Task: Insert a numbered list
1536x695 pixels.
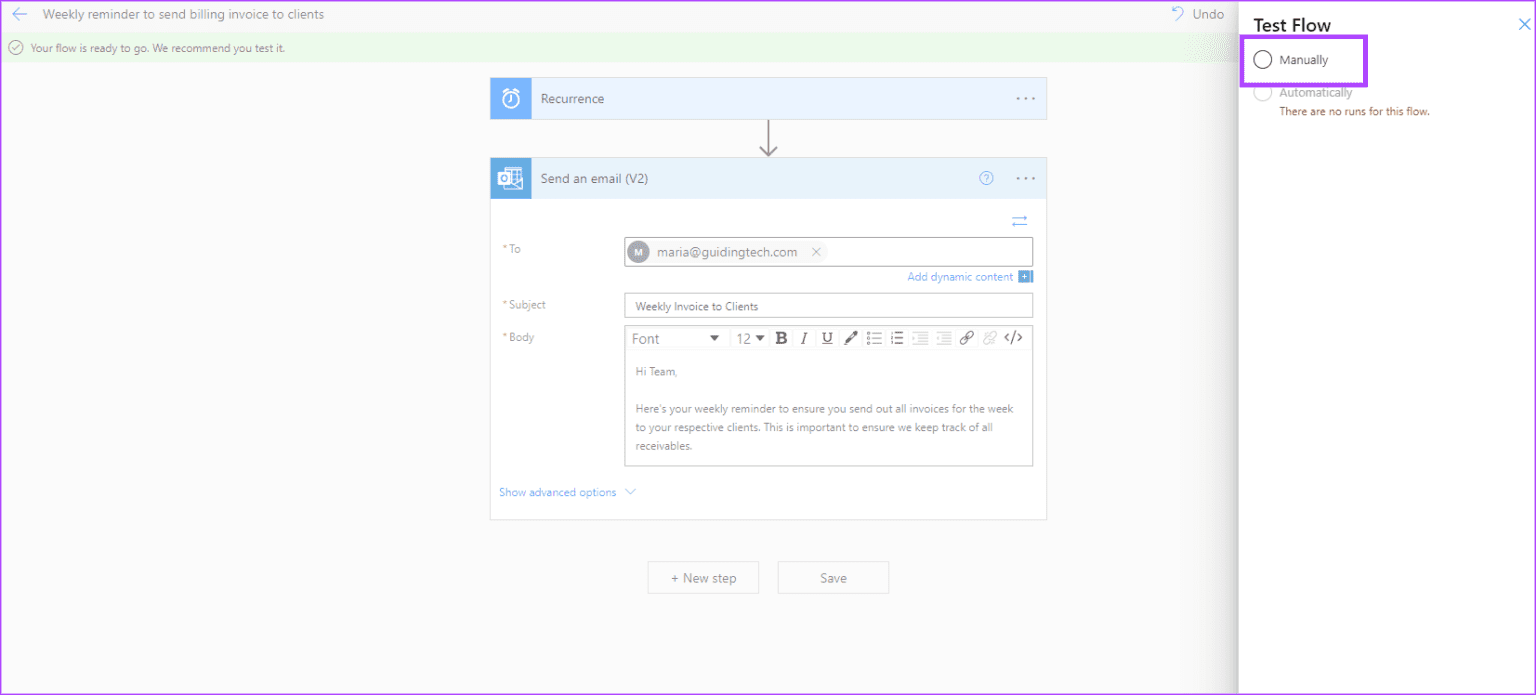Action: [x=897, y=338]
